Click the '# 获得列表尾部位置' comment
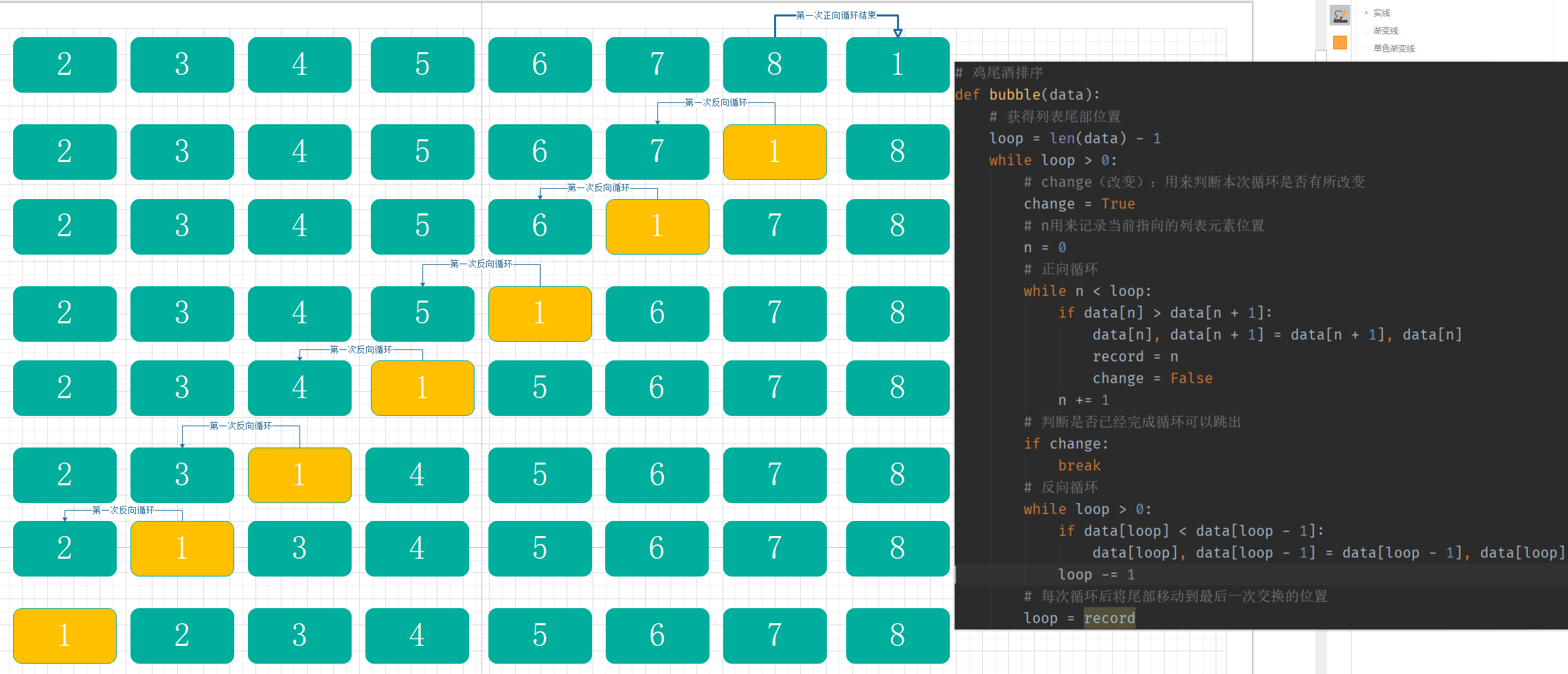 1055,117
